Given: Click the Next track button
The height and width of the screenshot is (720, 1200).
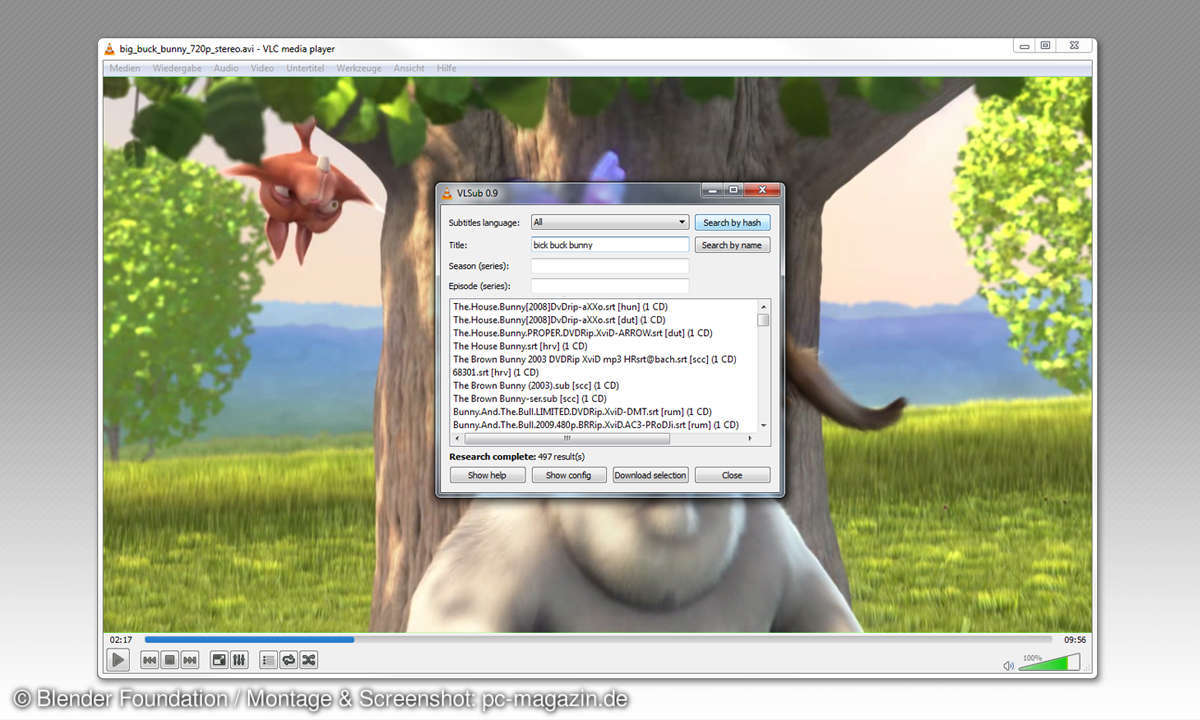Looking at the screenshot, I should click(189, 660).
